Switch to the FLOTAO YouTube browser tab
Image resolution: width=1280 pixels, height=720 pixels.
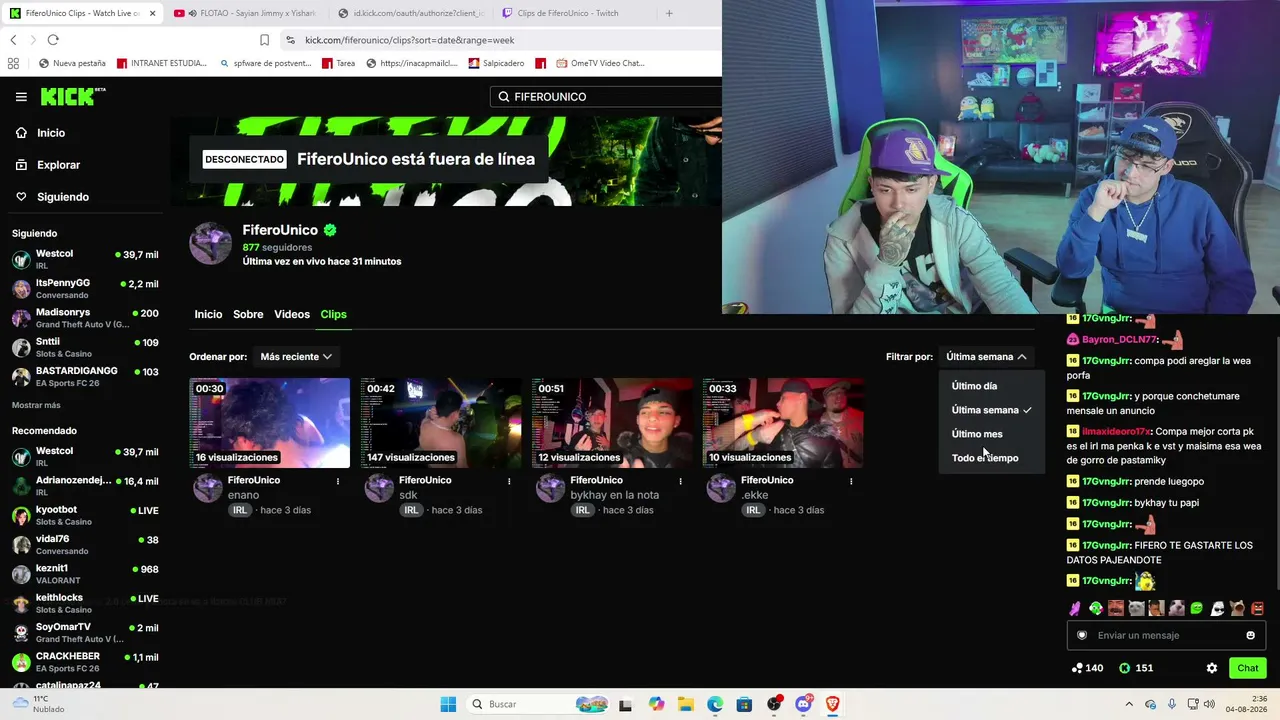point(244,13)
